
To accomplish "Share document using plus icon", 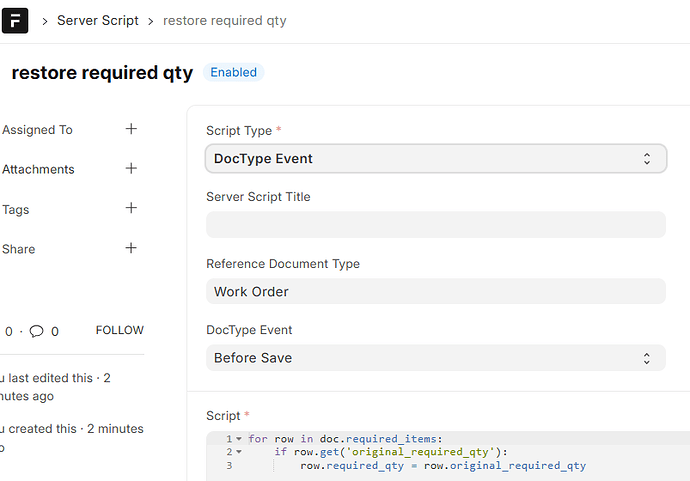I will 131,248.
